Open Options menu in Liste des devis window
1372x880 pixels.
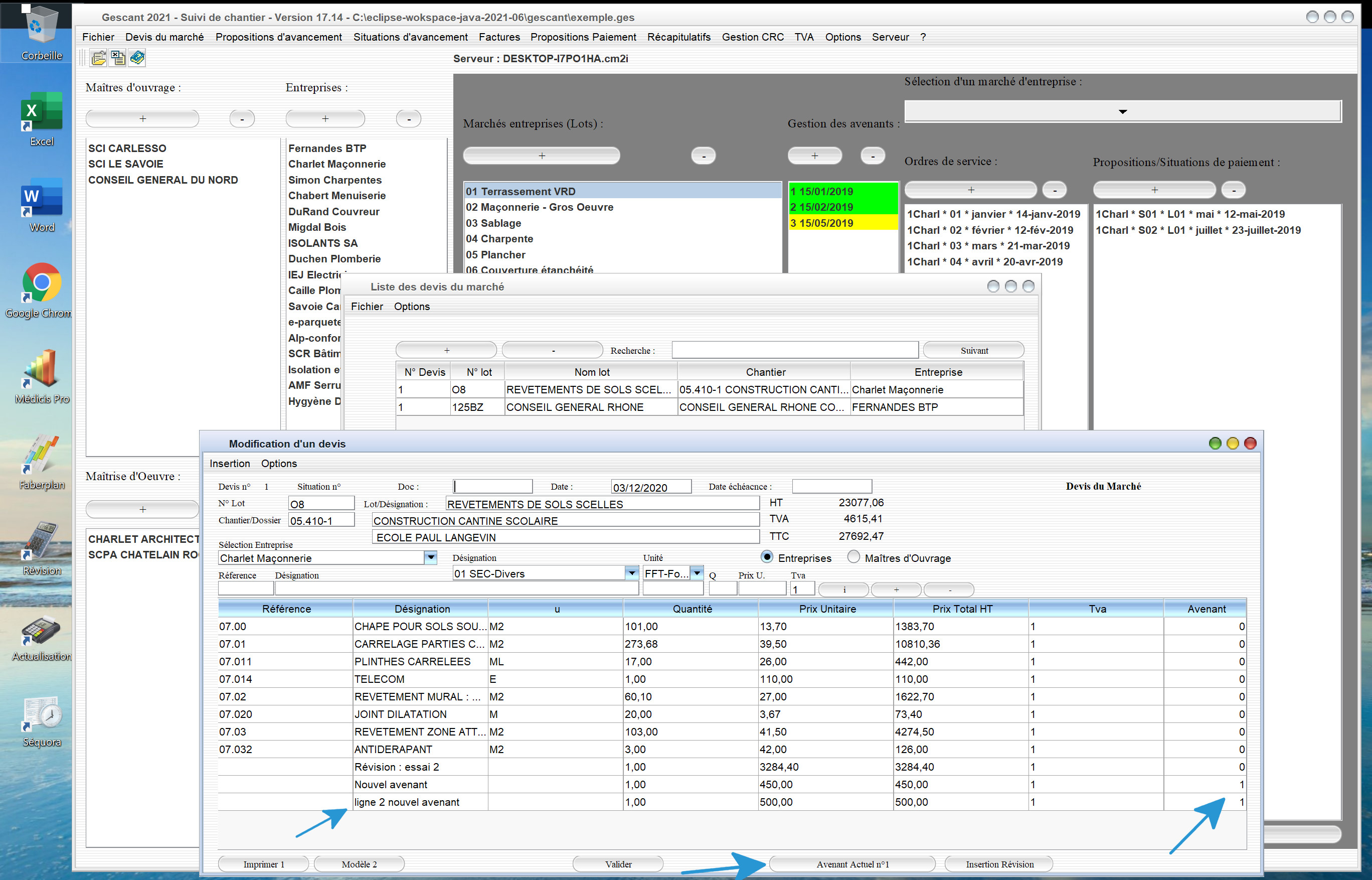pyautogui.click(x=411, y=306)
